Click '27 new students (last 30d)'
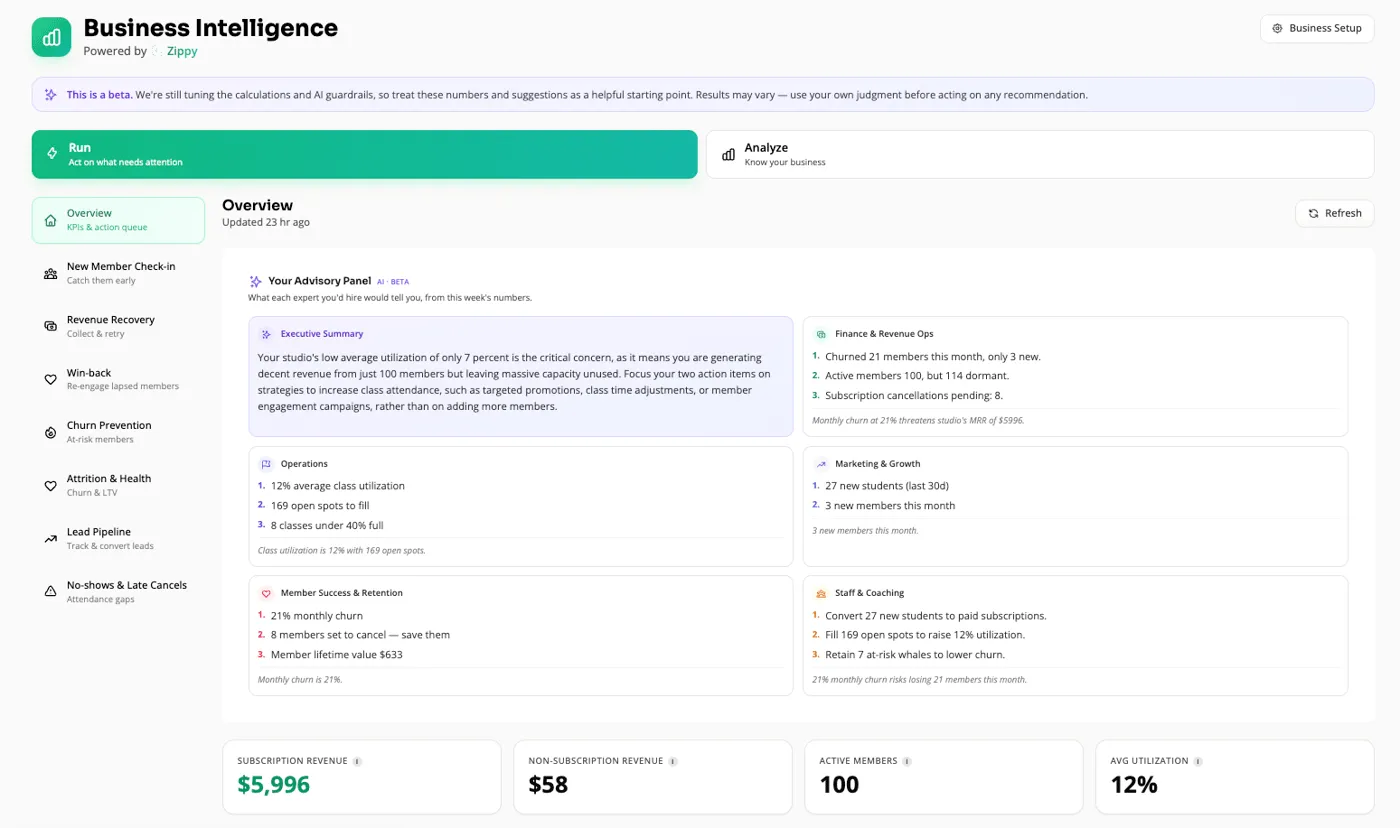 pos(887,486)
